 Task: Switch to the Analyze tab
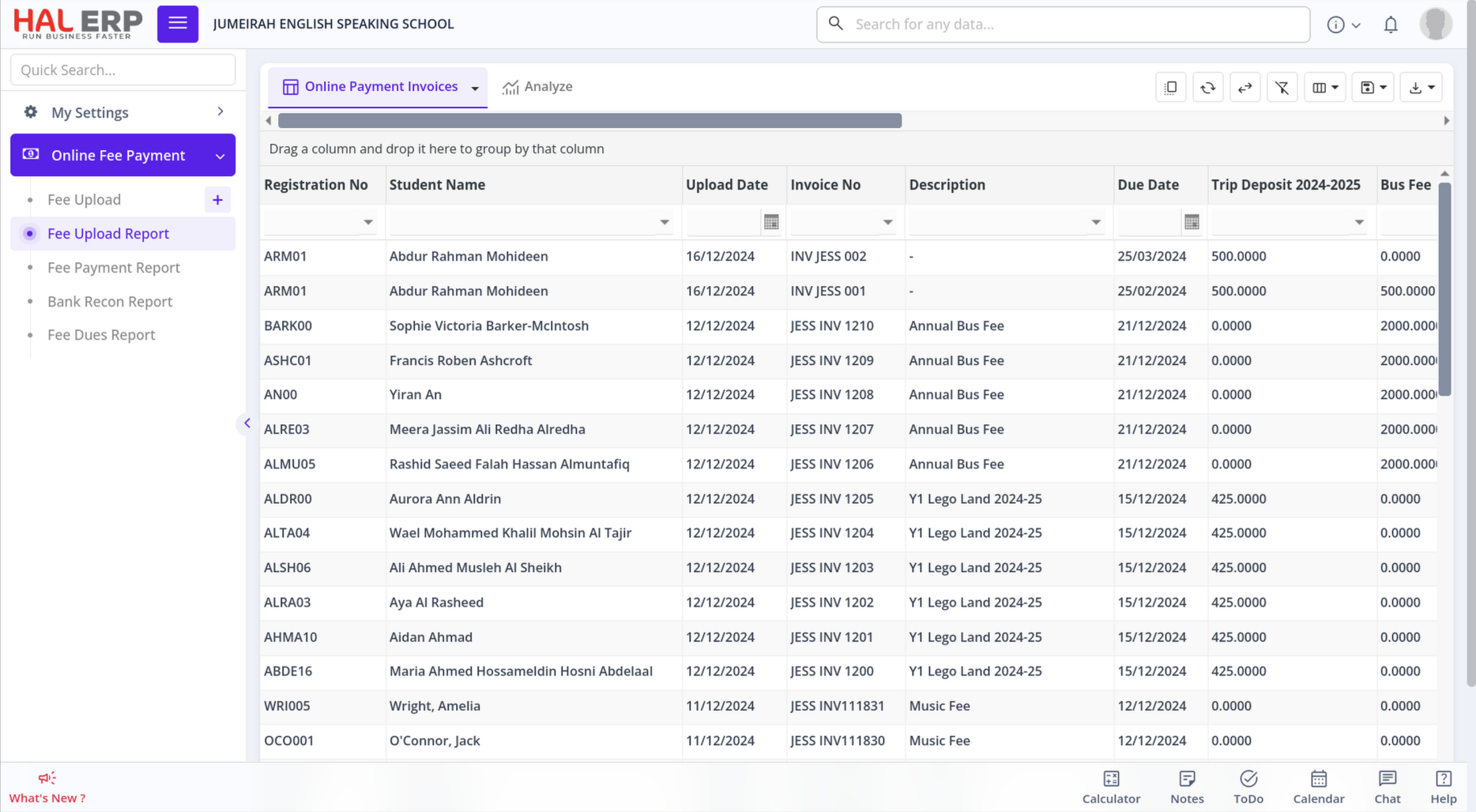[x=537, y=87]
